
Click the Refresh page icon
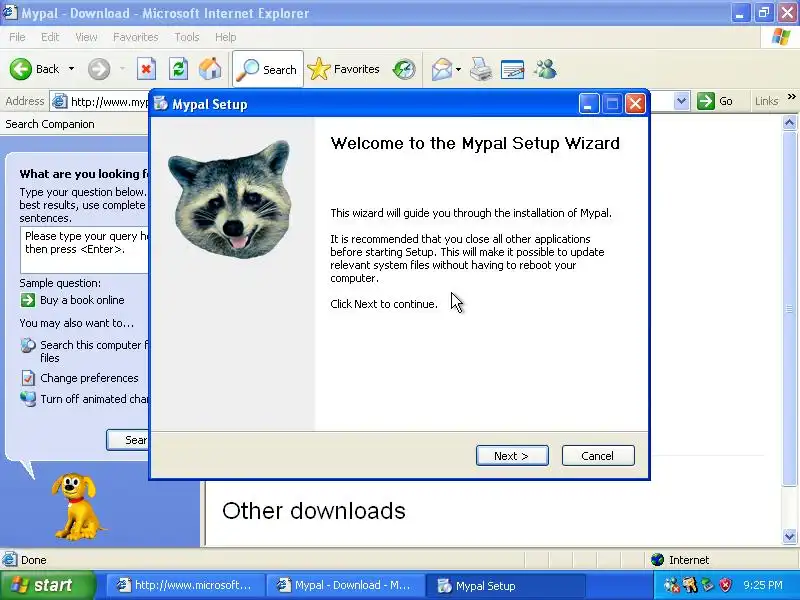point(179,69)
